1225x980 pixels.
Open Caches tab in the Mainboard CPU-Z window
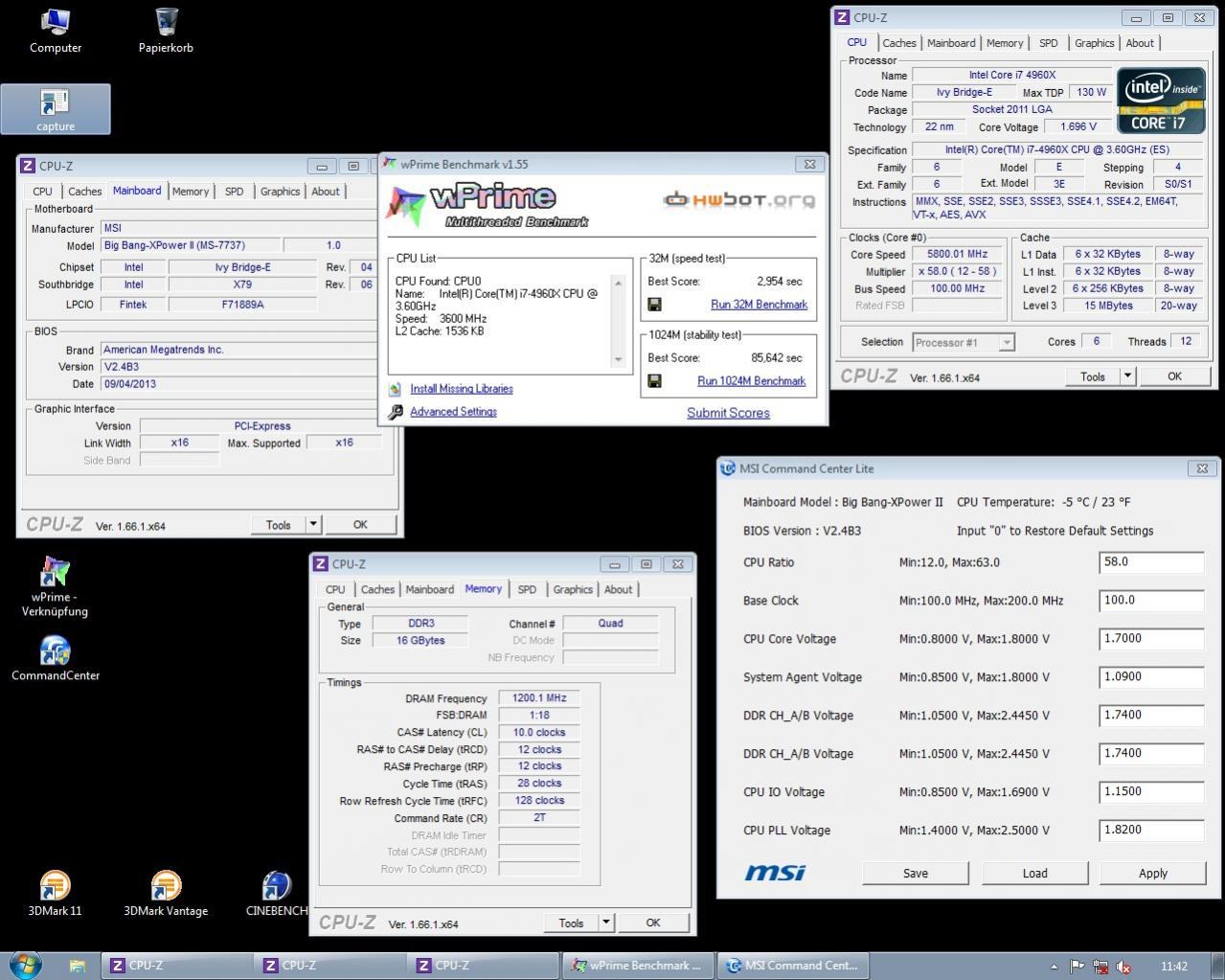(84, 192)
